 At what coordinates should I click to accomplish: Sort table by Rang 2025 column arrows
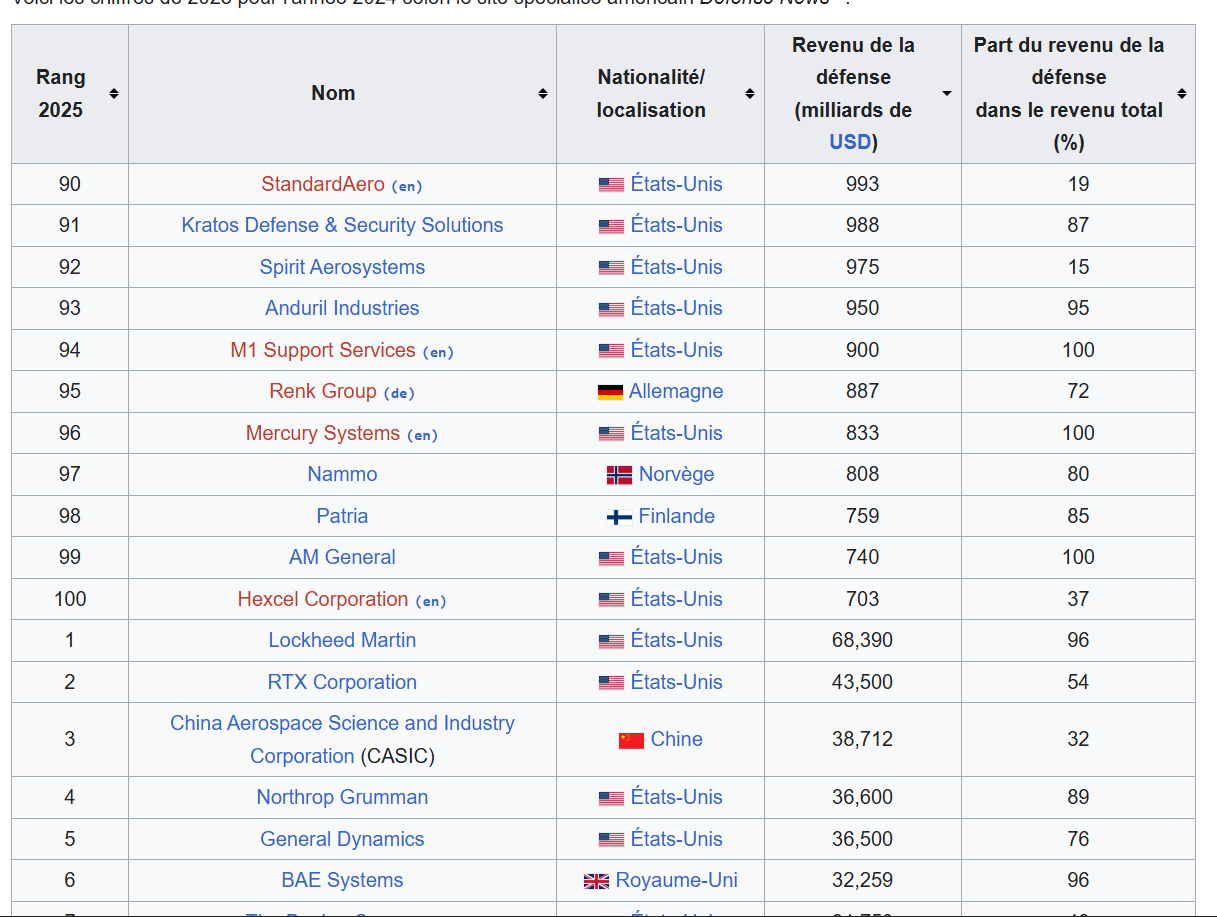[114, 94]
